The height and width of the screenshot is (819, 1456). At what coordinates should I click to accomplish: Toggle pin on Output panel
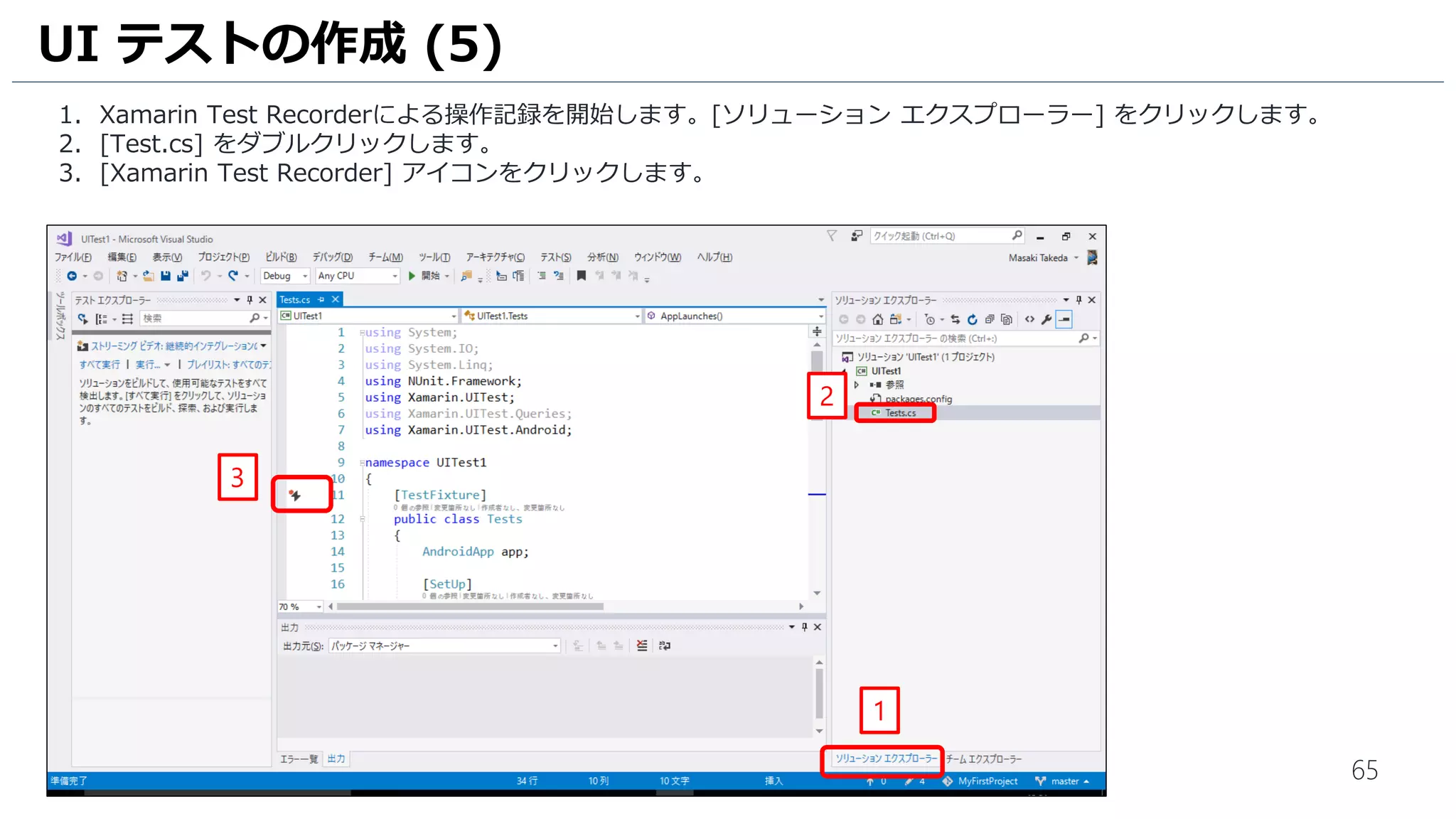tap(805, 627)
